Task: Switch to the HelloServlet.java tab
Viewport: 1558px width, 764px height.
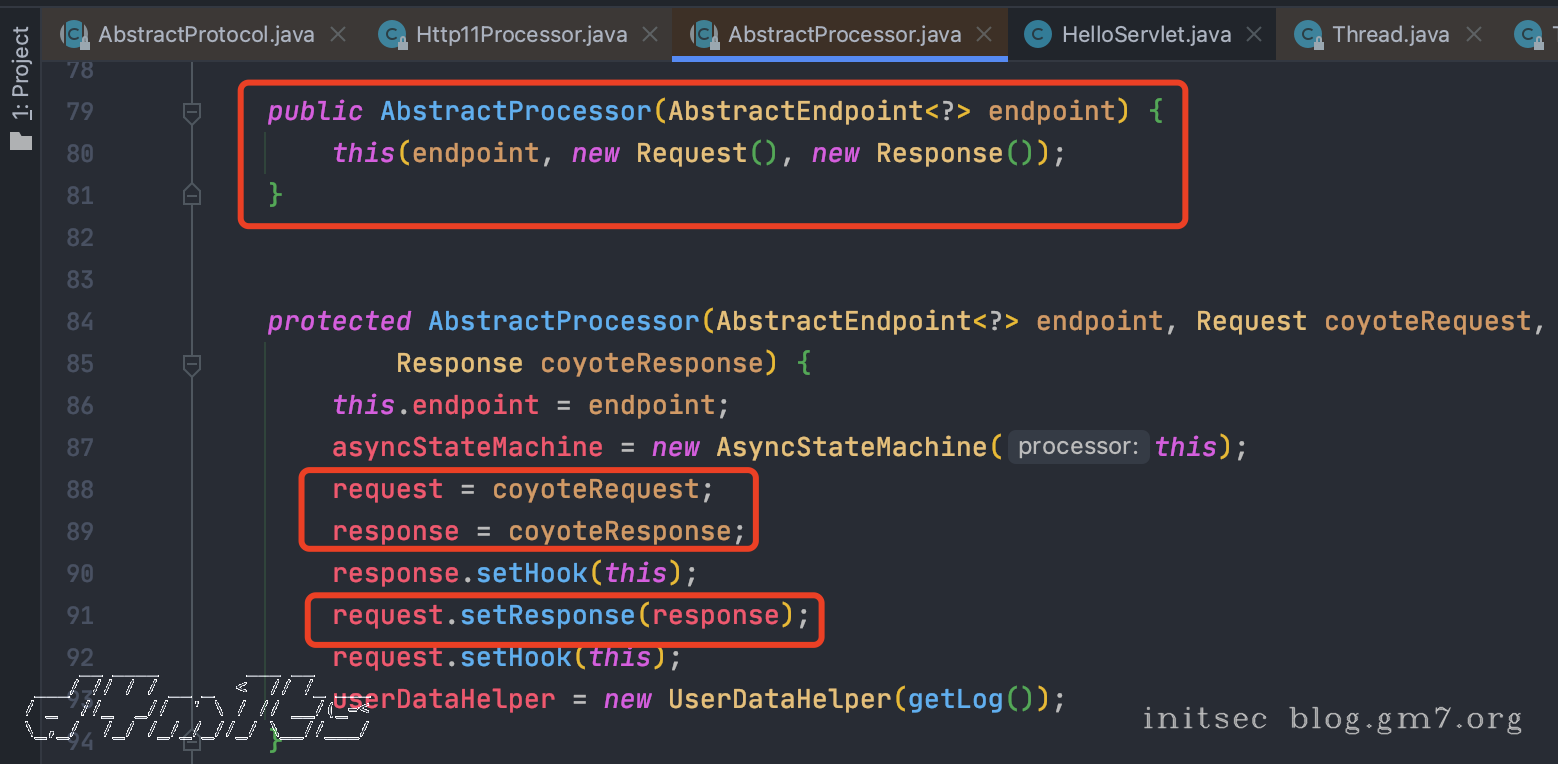Action: pos(1145,35)
